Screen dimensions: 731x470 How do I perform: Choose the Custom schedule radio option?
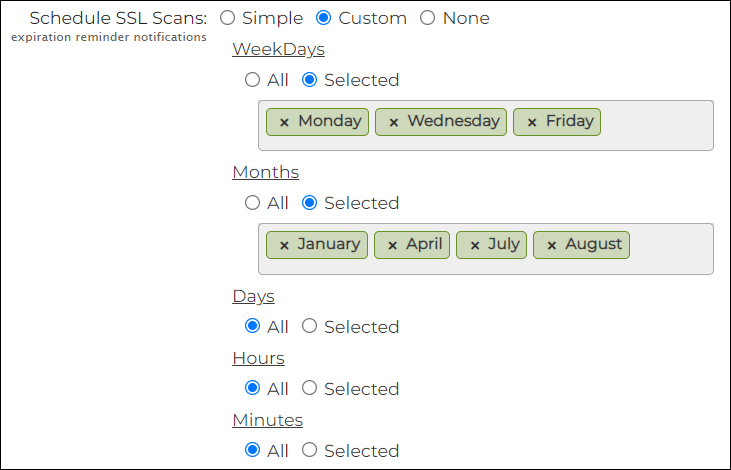(324, 18)
